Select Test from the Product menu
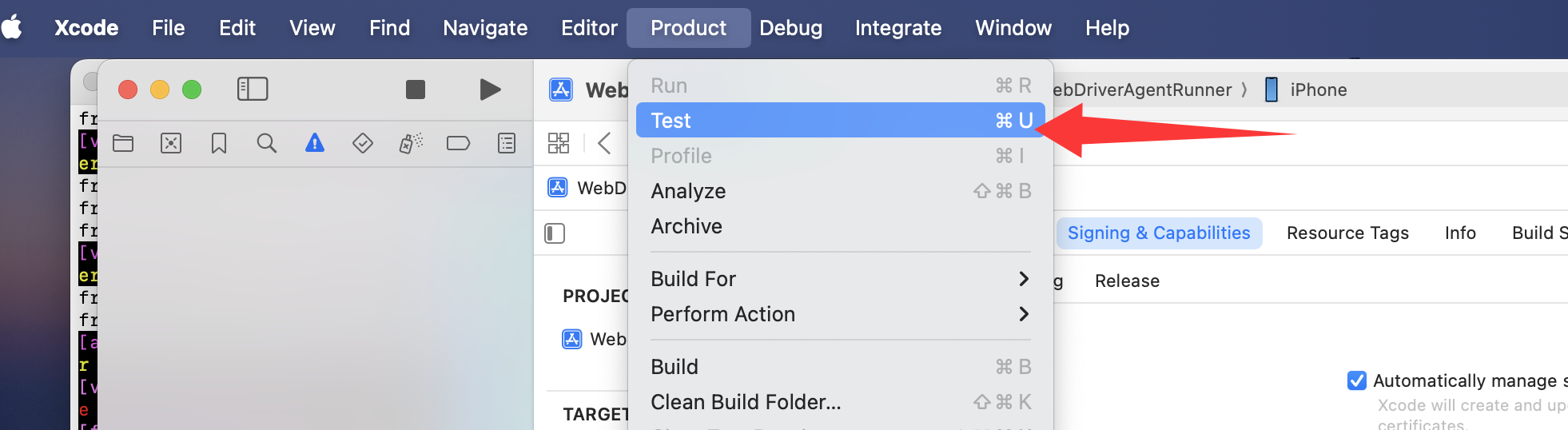The width and height of the screenshot is (1568, 430). 840,121
